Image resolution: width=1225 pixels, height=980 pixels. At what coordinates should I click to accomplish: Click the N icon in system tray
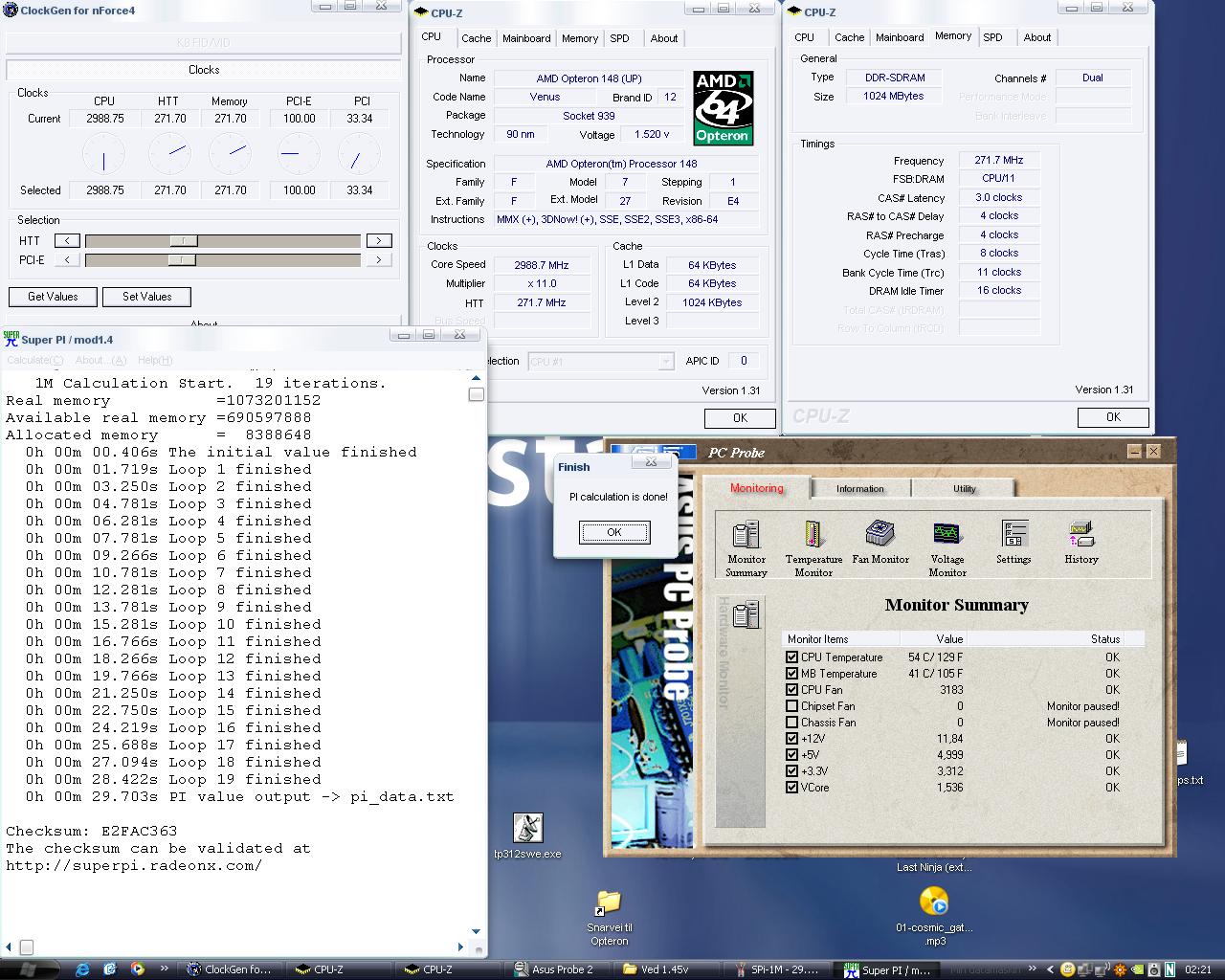(1169, 969)
